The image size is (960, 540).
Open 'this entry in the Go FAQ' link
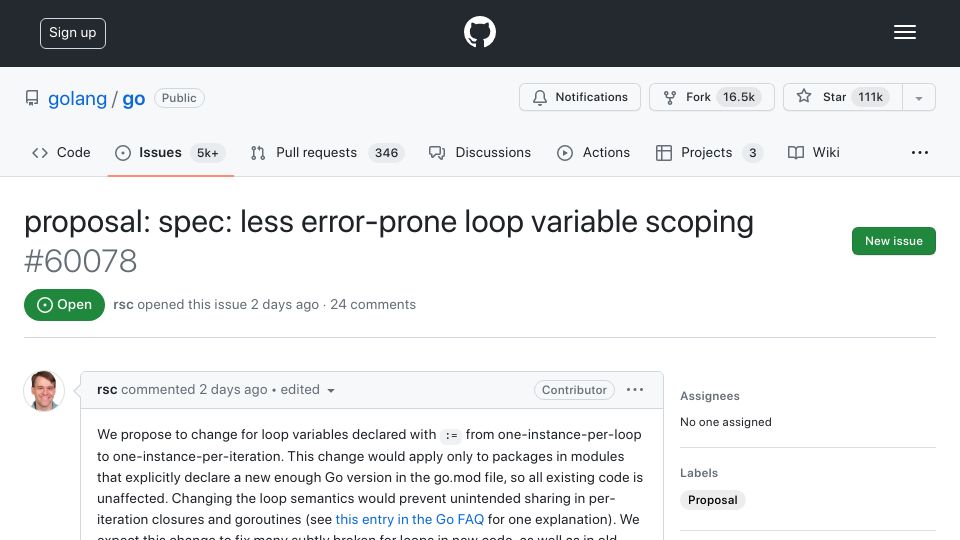410,519
